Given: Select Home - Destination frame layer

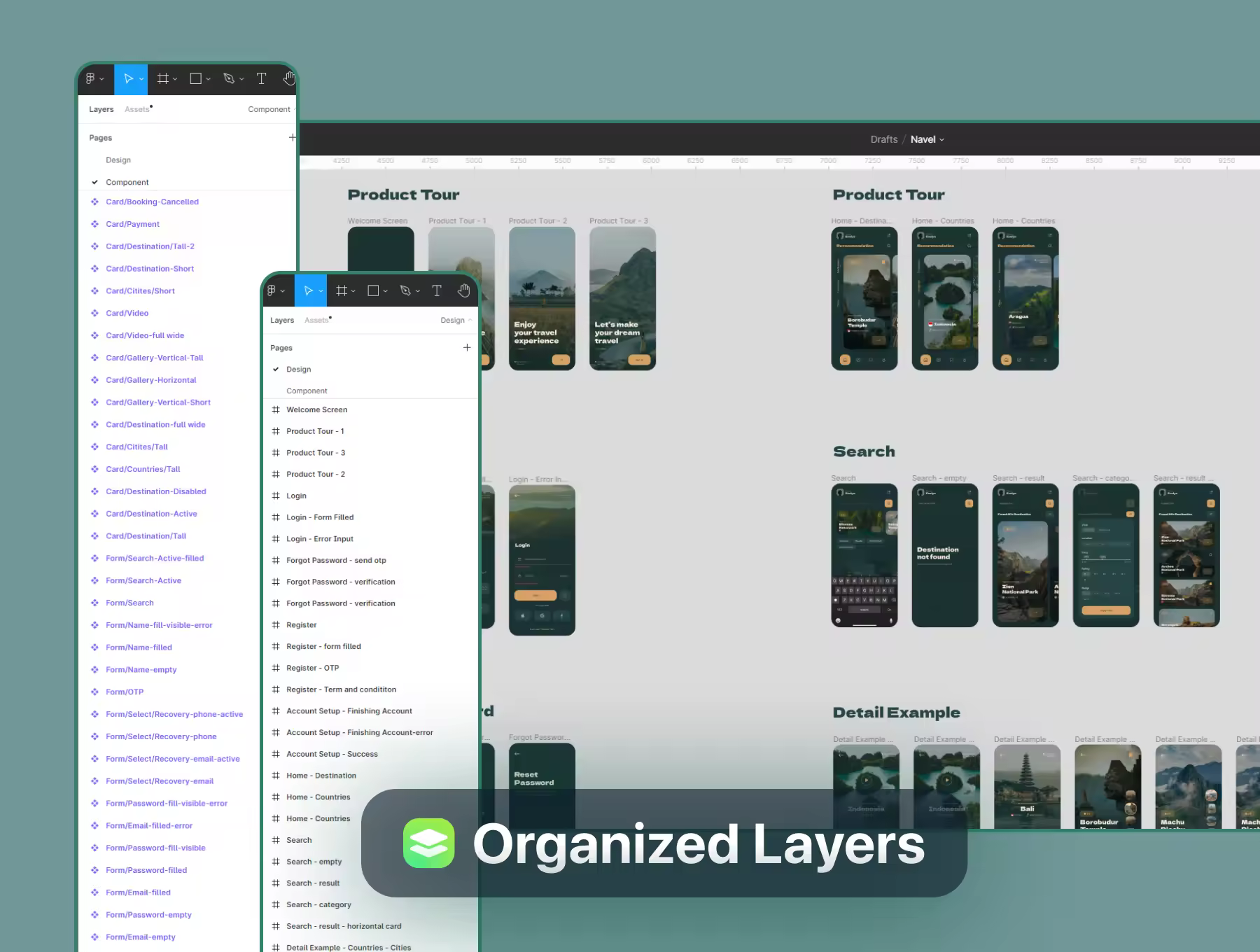Looking at the screenshot, I should (x=321, y=776).
